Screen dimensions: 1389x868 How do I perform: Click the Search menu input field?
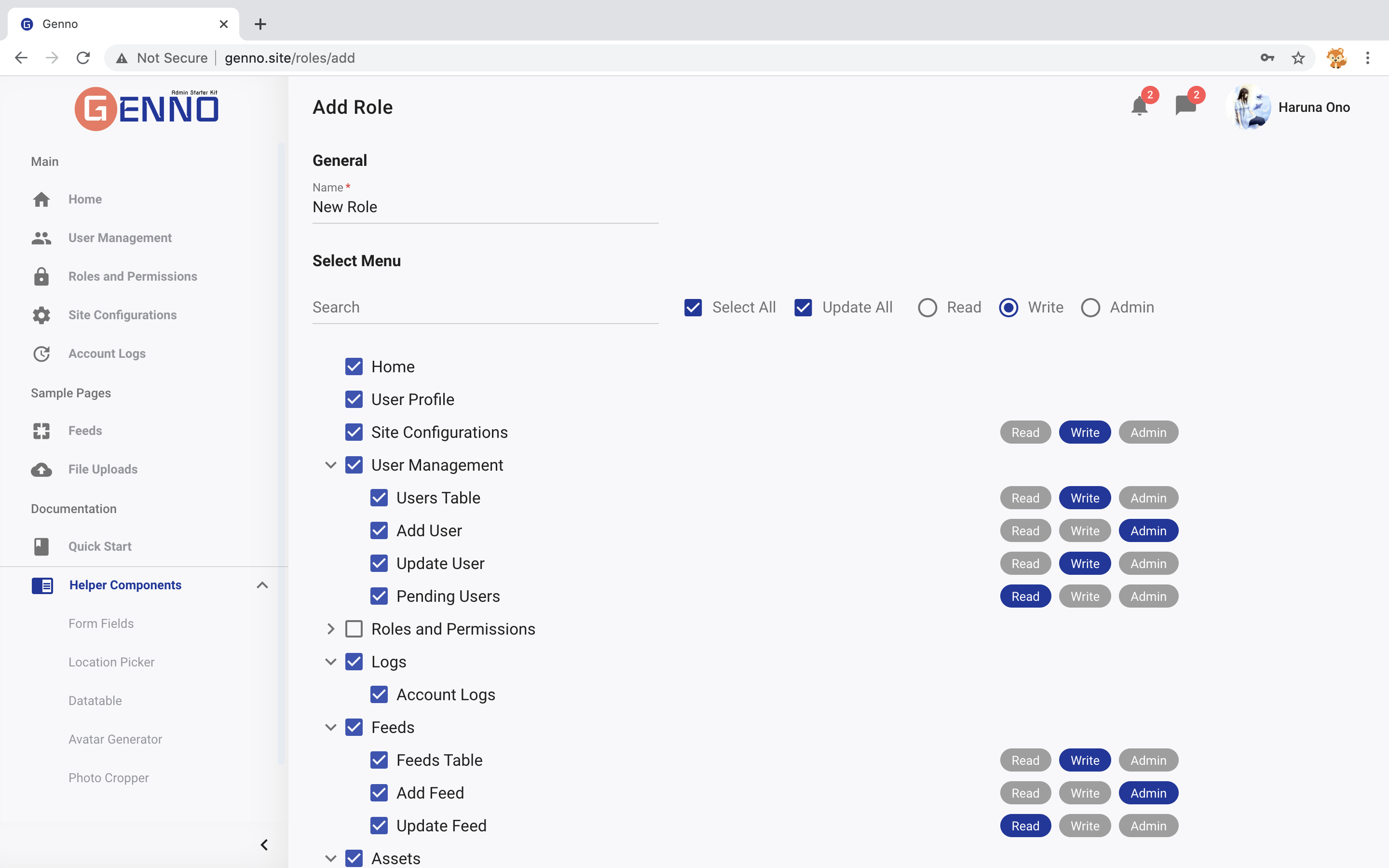tap(485, 308)
